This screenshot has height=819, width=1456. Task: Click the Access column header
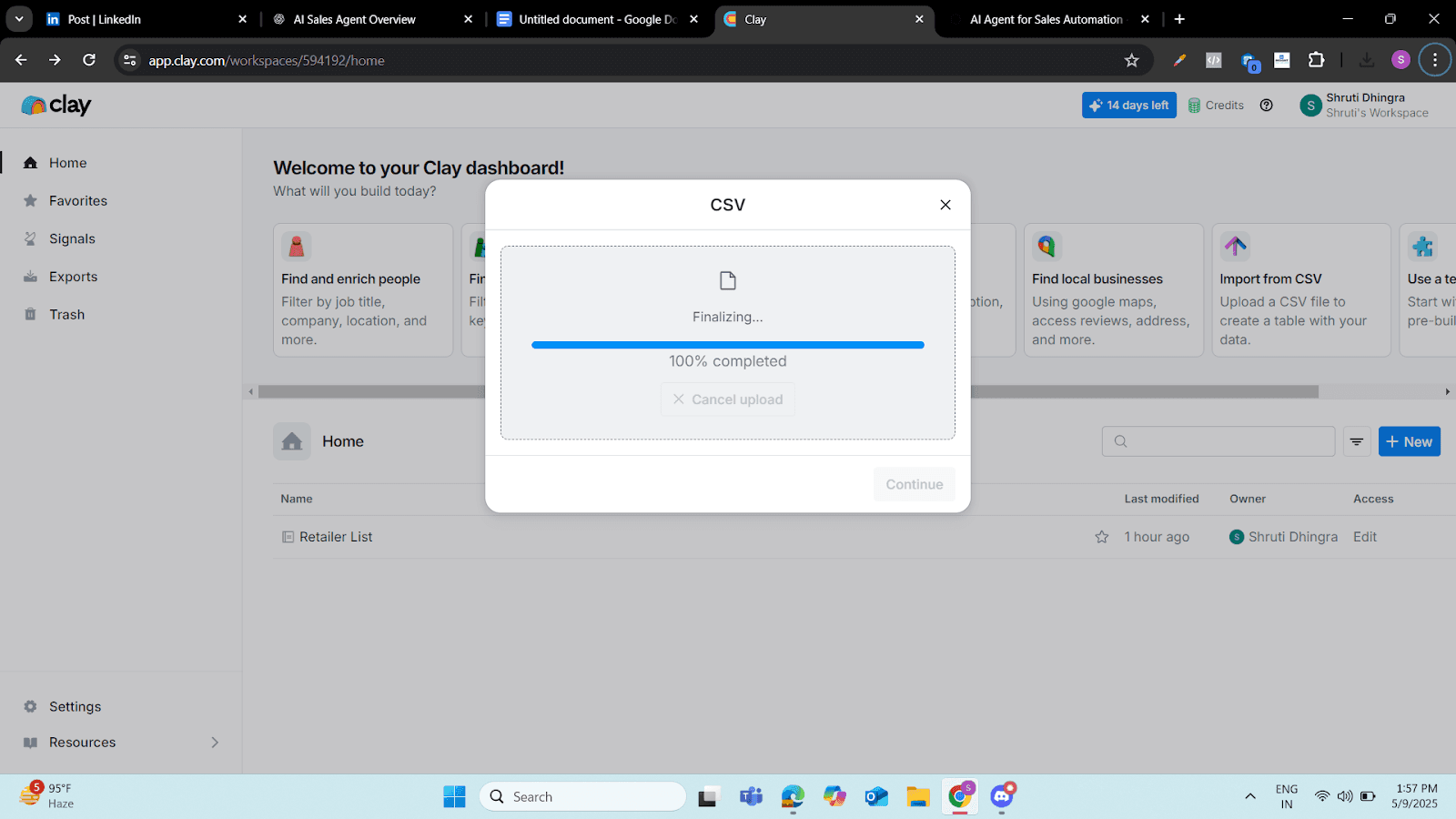tap(1373, 499)
